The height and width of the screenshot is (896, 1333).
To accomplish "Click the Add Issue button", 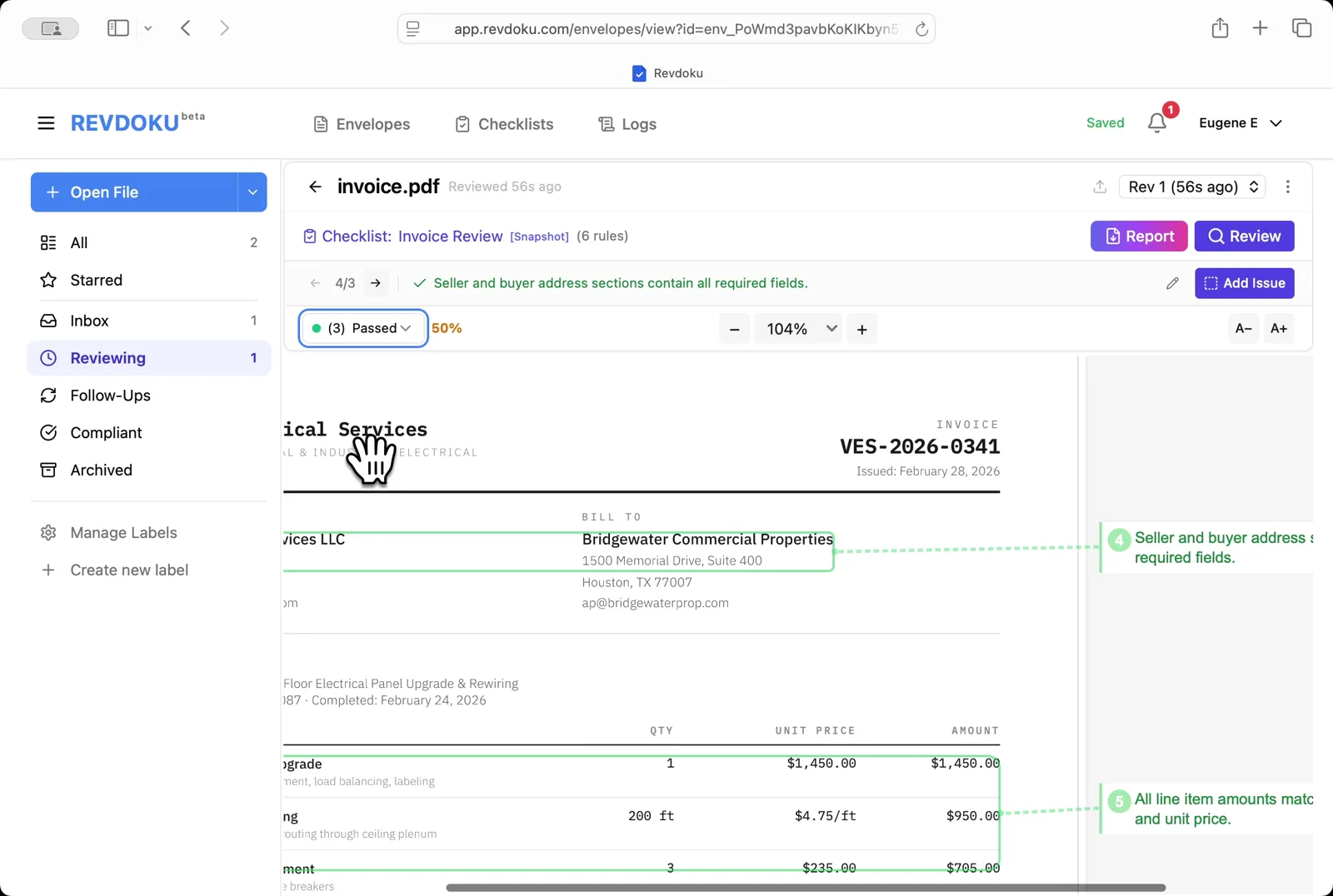I will 1244,283.
